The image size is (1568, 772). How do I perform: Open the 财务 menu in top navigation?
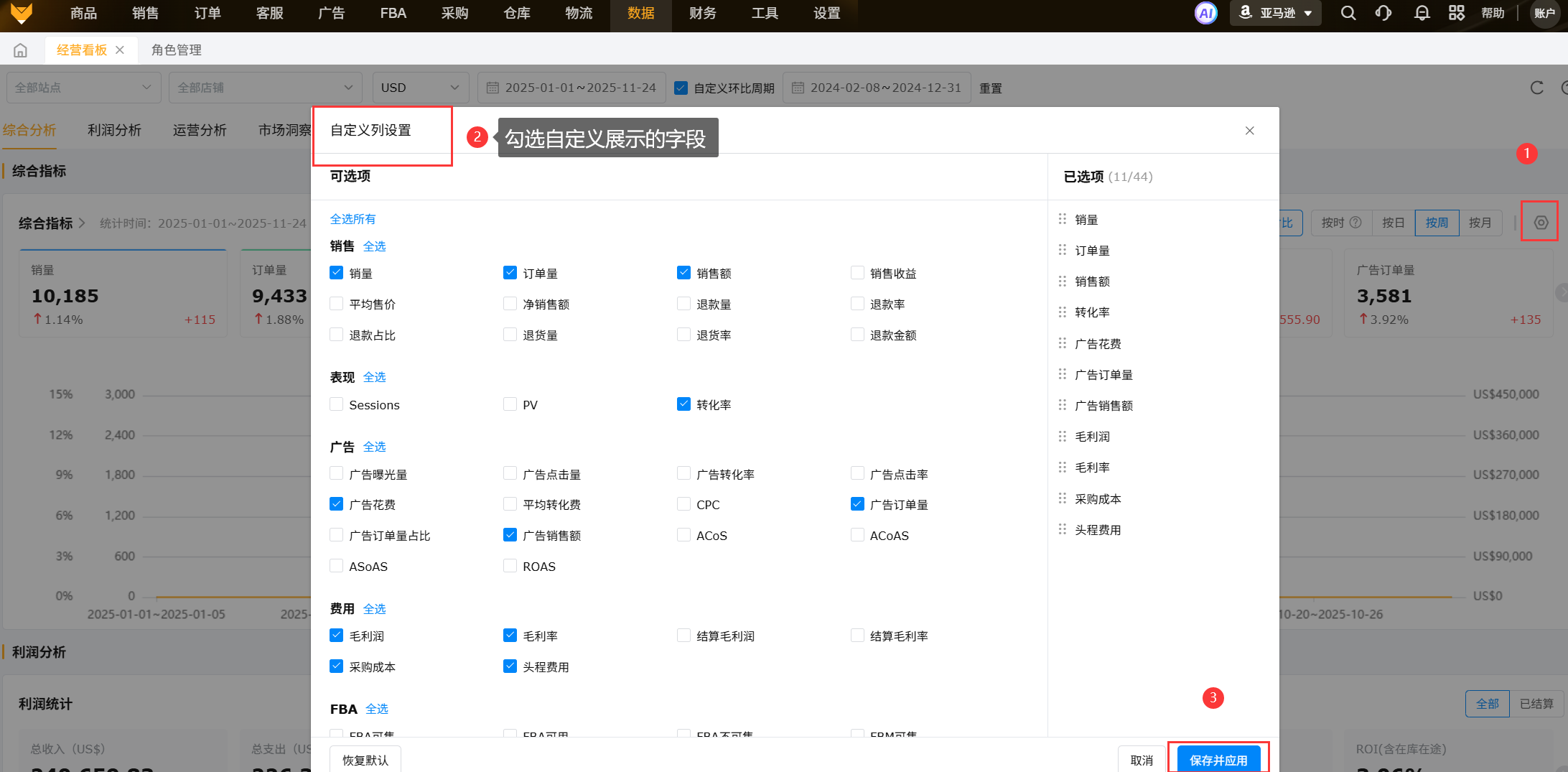(x=702, y=13)
